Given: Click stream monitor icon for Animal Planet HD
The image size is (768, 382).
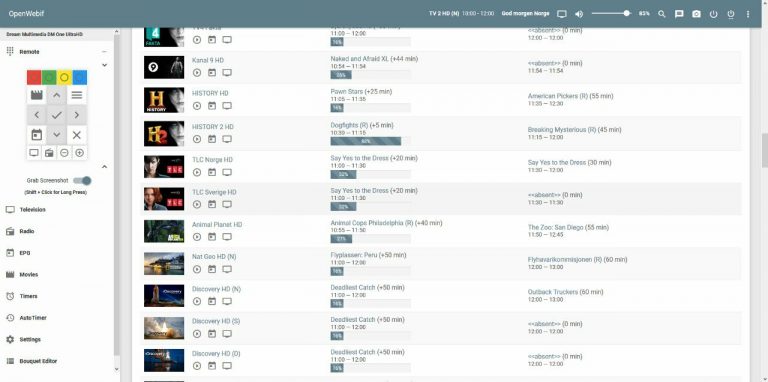Looking at the screenshot, I should [227, 237].
